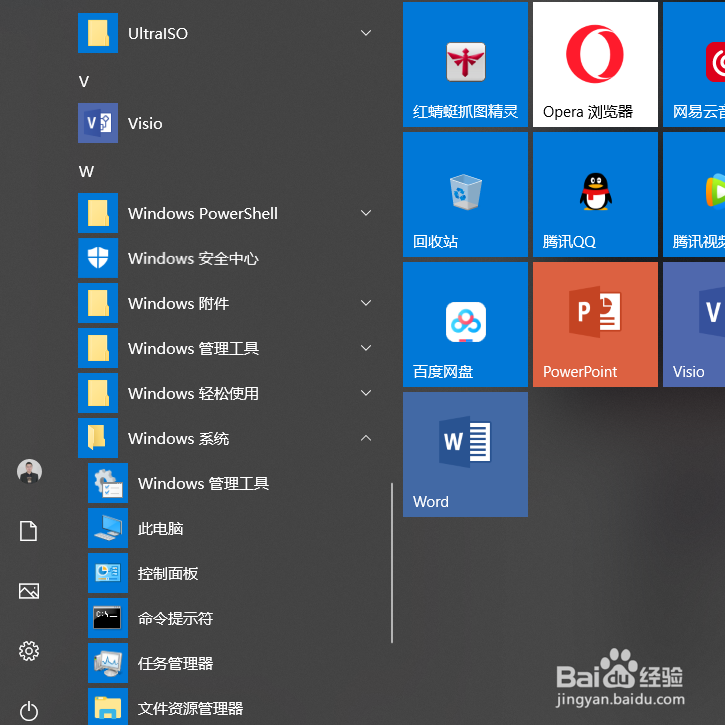Click the gear icon of Windows 管理工具 shortcut
Image resolution: width=725 pixels, height=725 pixels.
click(x=108, y=483)
